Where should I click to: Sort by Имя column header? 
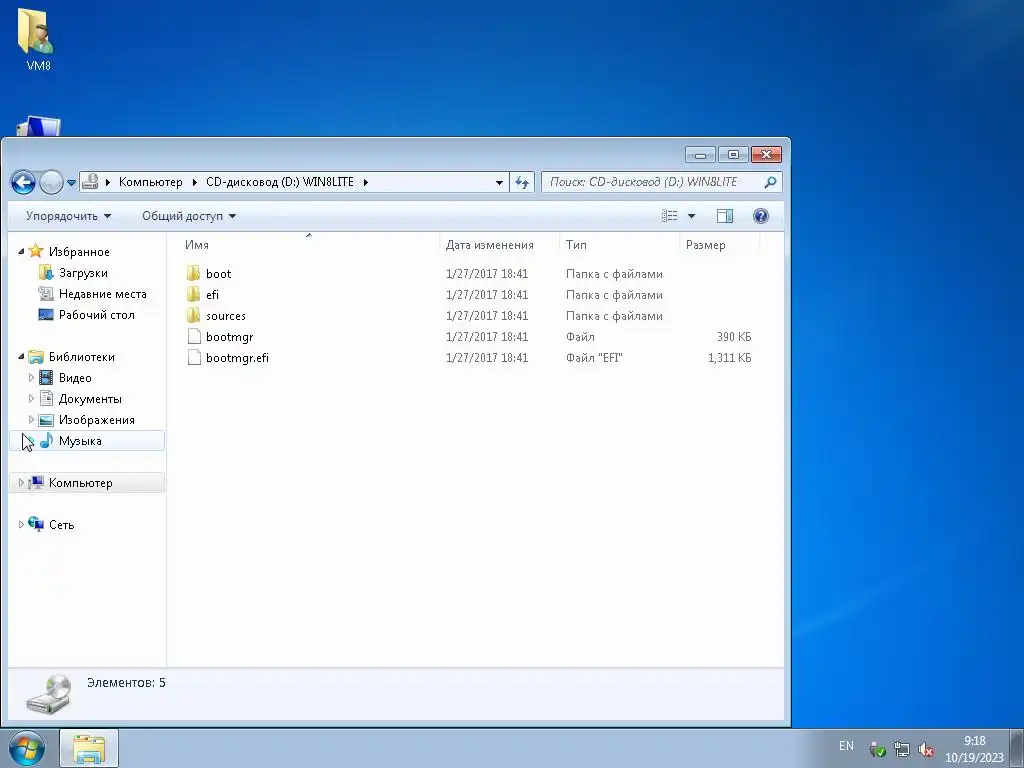tap(197, 245)
